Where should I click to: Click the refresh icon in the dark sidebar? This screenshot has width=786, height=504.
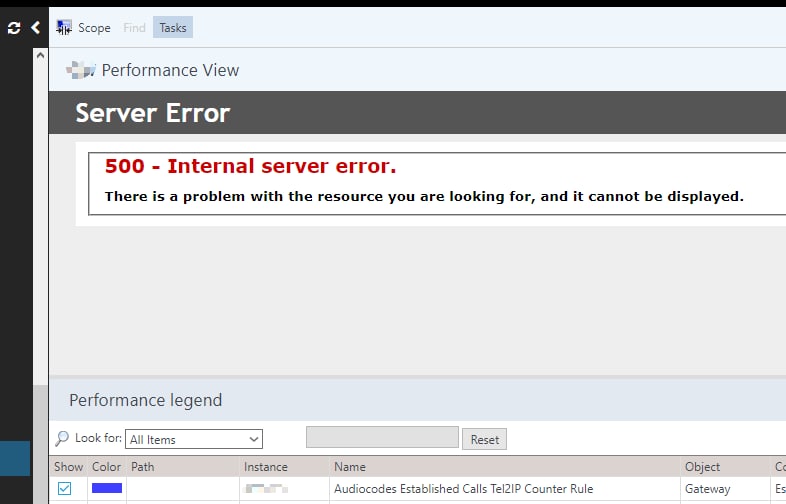pyautogui.click(x=14, y=28)
